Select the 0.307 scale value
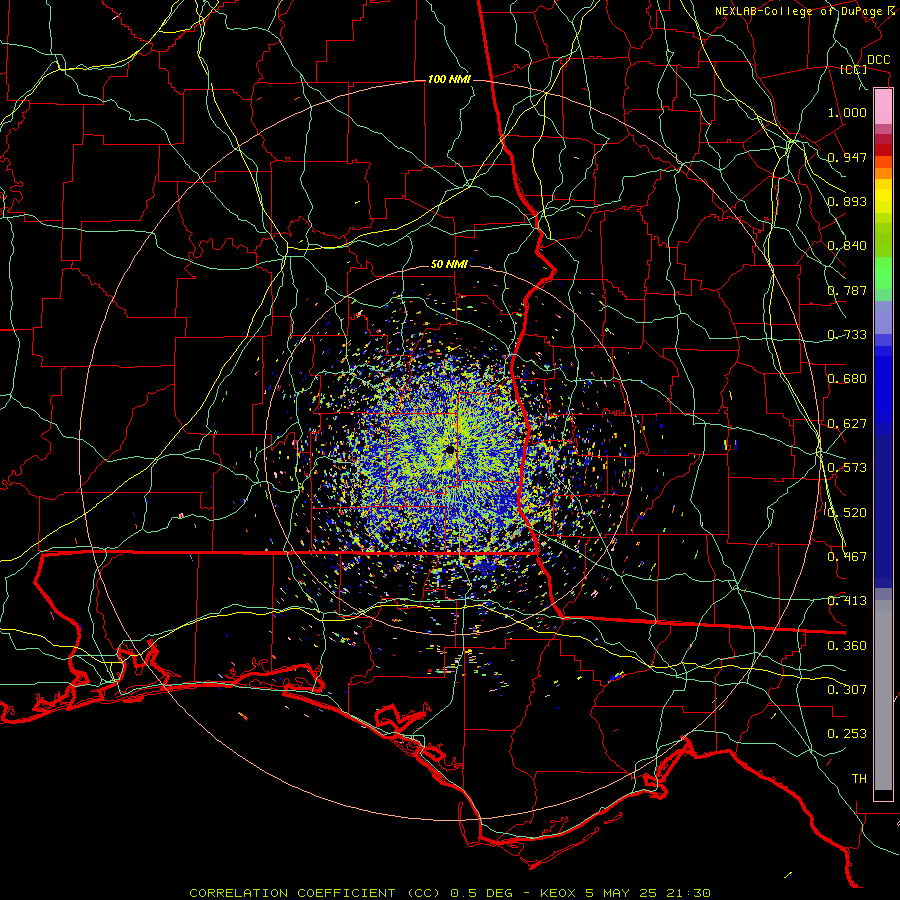900x900 pixels. pos(847,690)
